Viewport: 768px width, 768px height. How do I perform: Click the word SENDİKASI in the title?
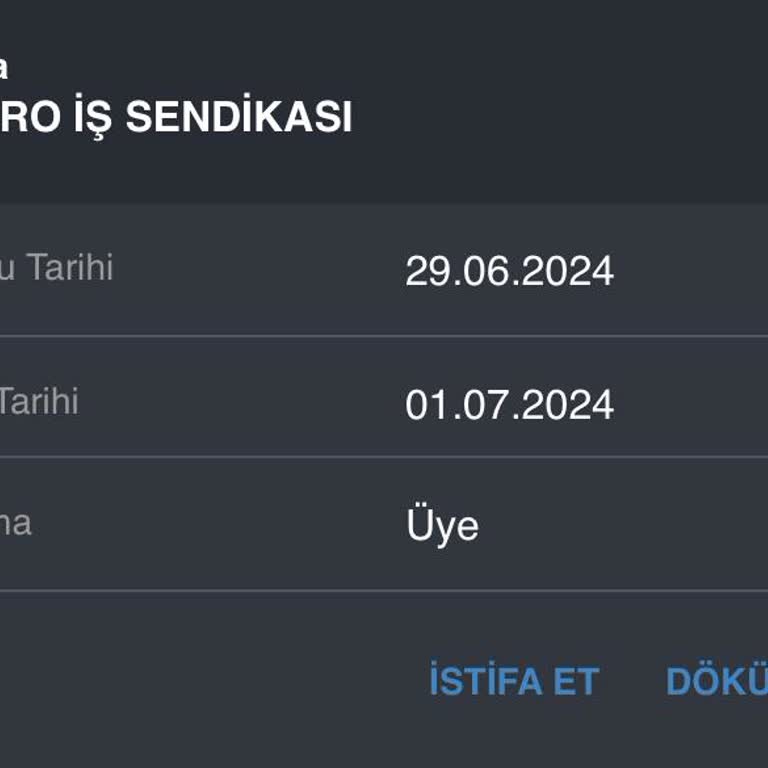pos(238,118)
